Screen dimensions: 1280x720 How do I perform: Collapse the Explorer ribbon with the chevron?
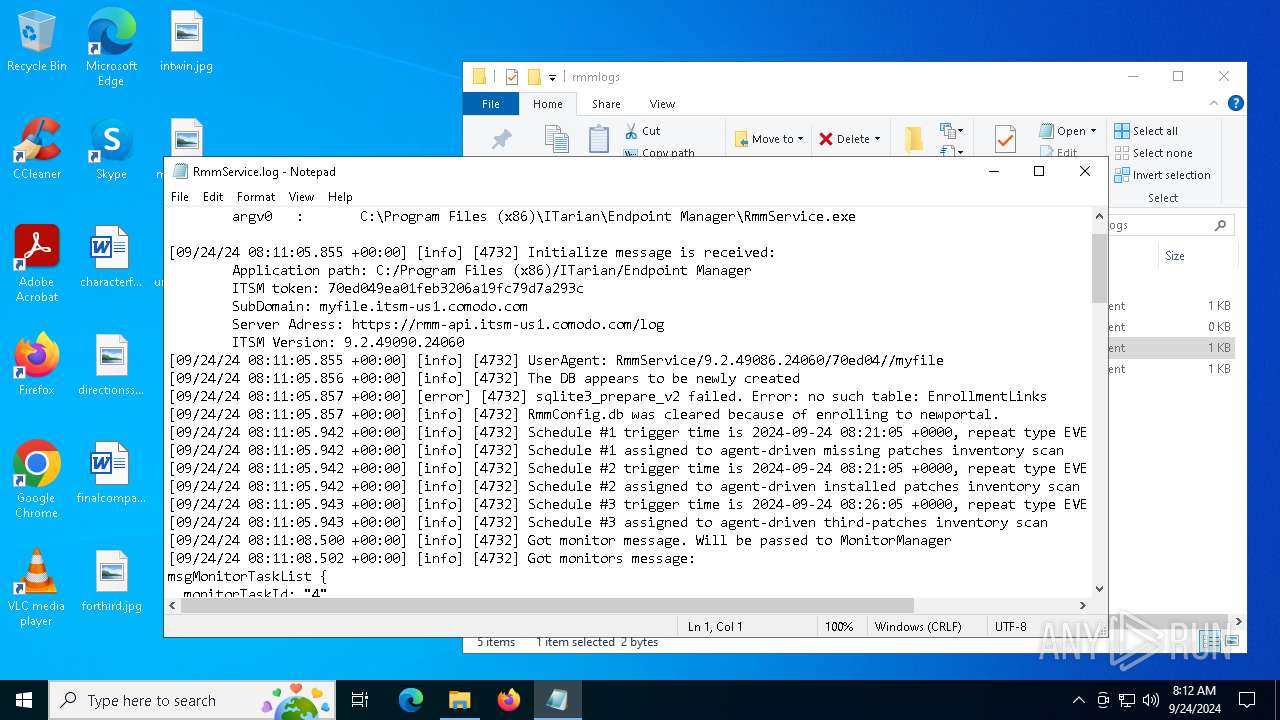(1216, 103)
